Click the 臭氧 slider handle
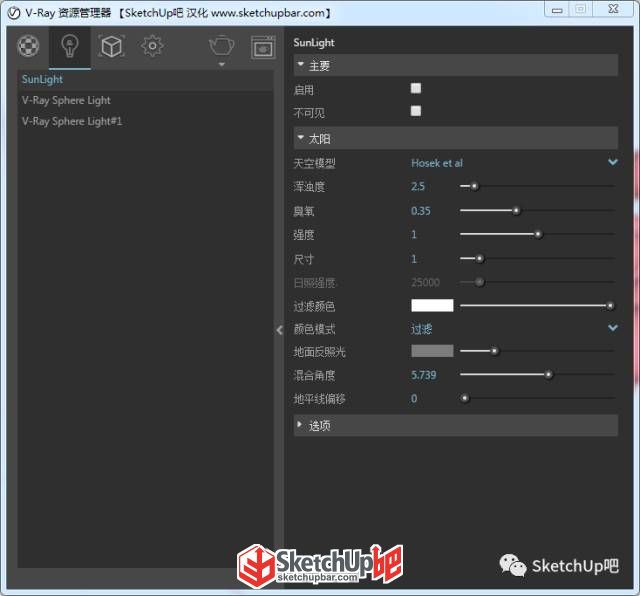Viewport: 640px width, 596px height. click(x=516, y=211)
